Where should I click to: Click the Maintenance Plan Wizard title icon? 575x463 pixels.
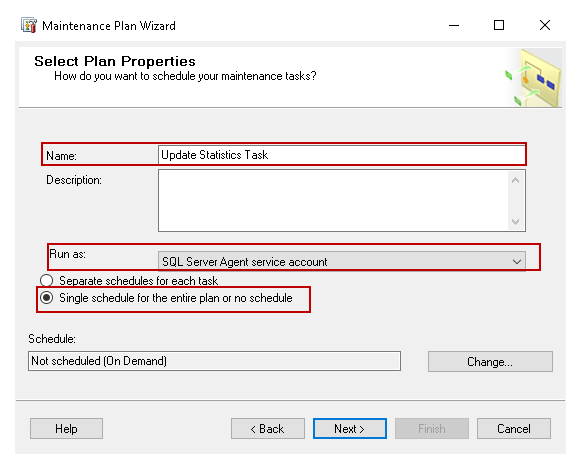[x=29, y=25]
